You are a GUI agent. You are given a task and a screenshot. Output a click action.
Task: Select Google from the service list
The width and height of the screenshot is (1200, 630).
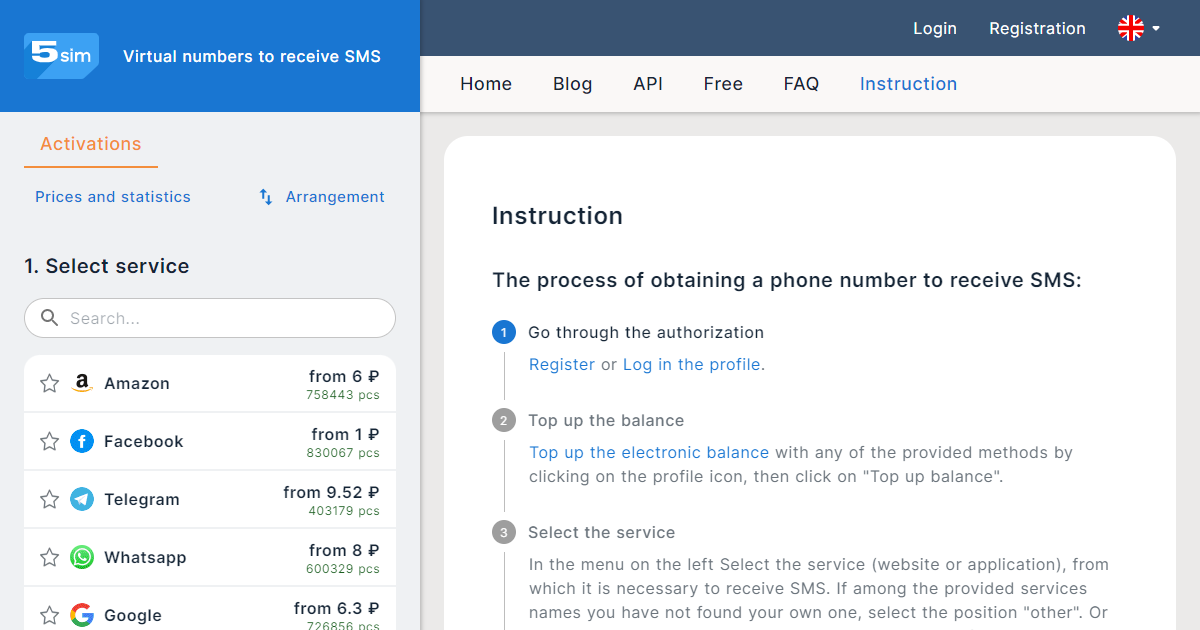click(210, 609)
